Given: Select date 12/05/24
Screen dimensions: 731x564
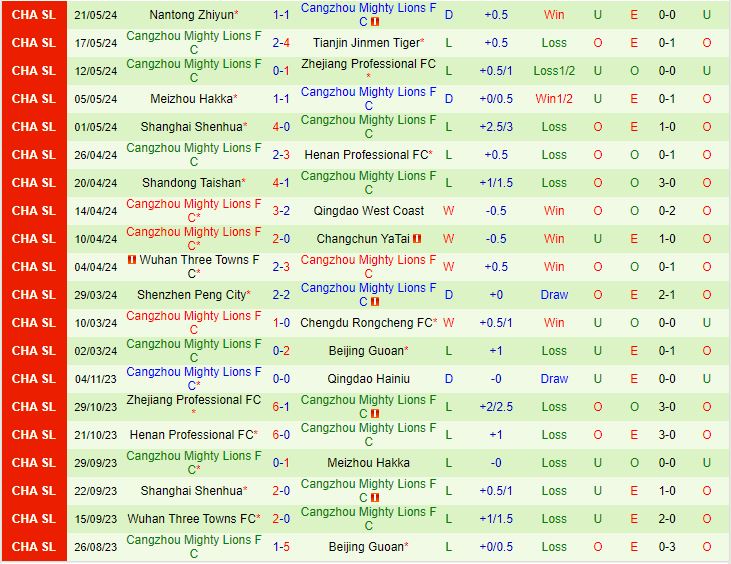Looking at the screenshot, I should 96,71.
